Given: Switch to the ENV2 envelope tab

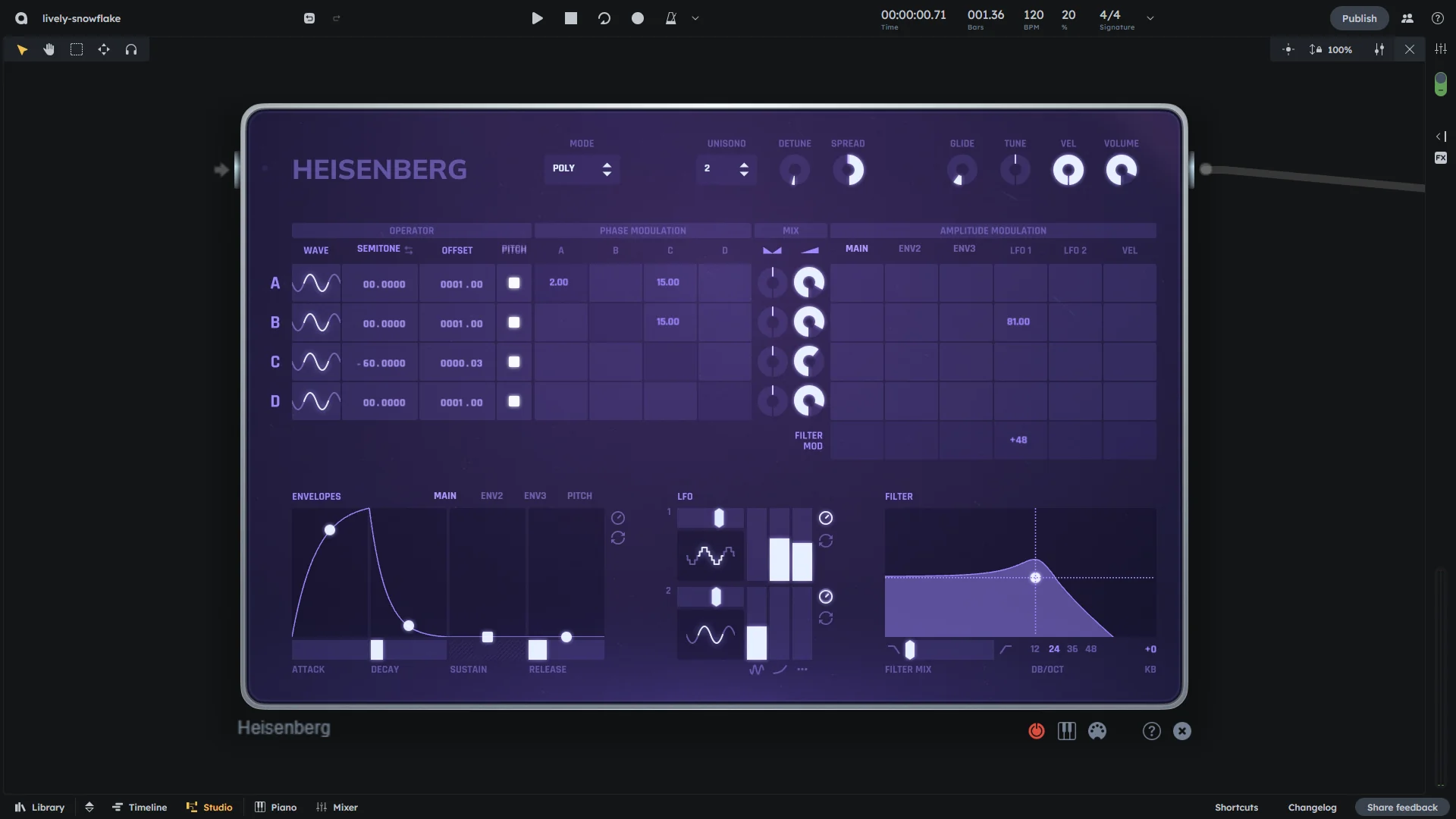Looking at the screenshot, I should (x=491, y=496).
